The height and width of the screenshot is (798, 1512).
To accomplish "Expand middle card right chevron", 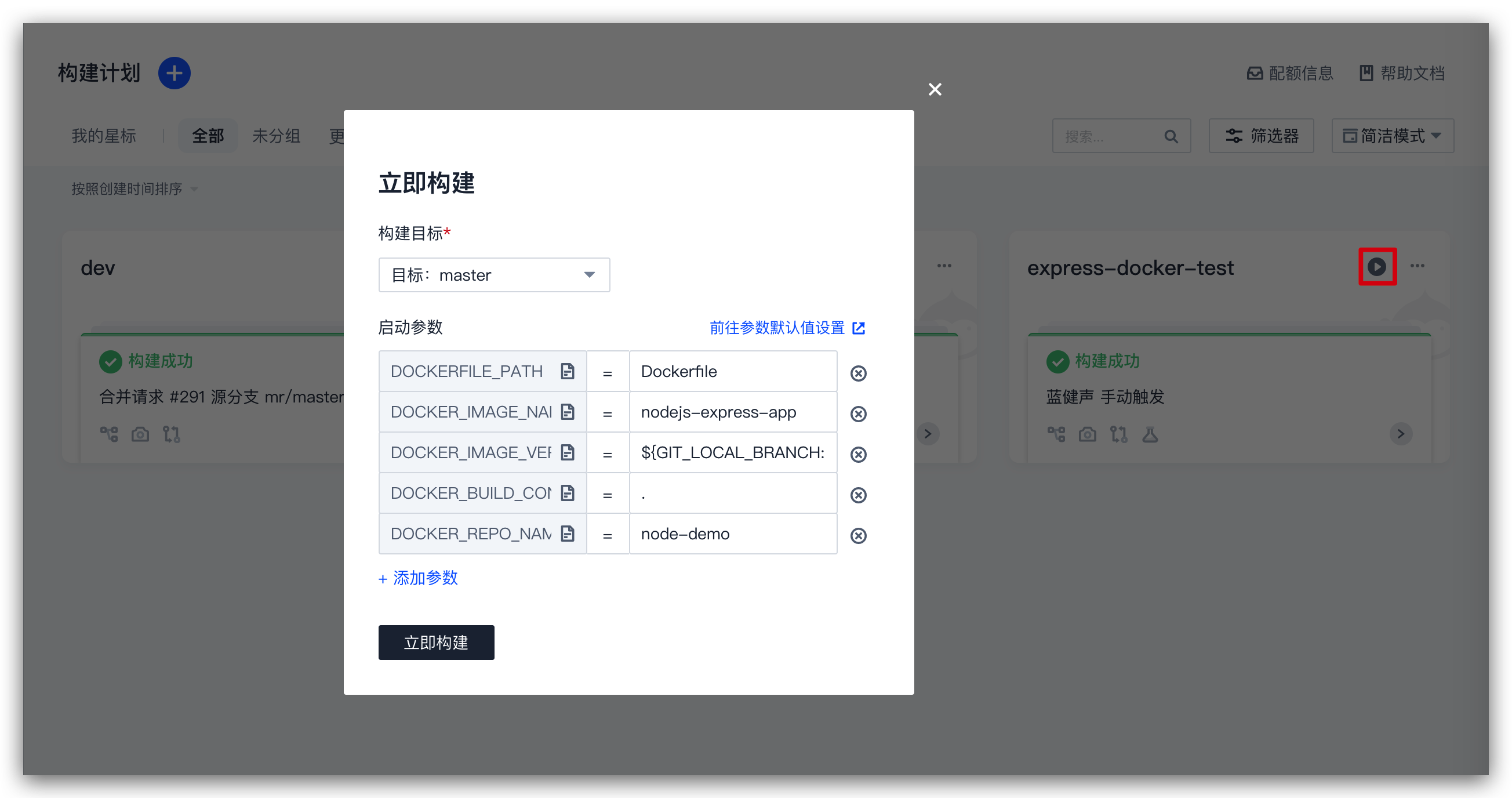I will click(928, 434).
